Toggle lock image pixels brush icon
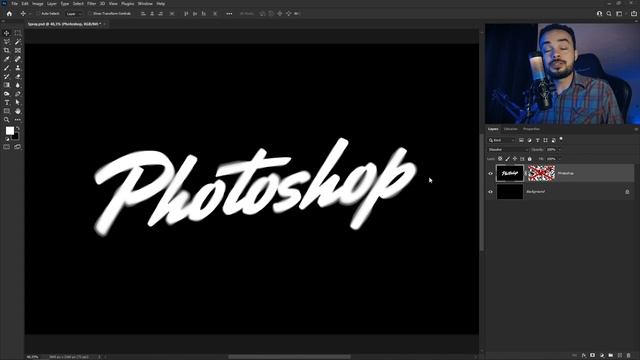 507,159
